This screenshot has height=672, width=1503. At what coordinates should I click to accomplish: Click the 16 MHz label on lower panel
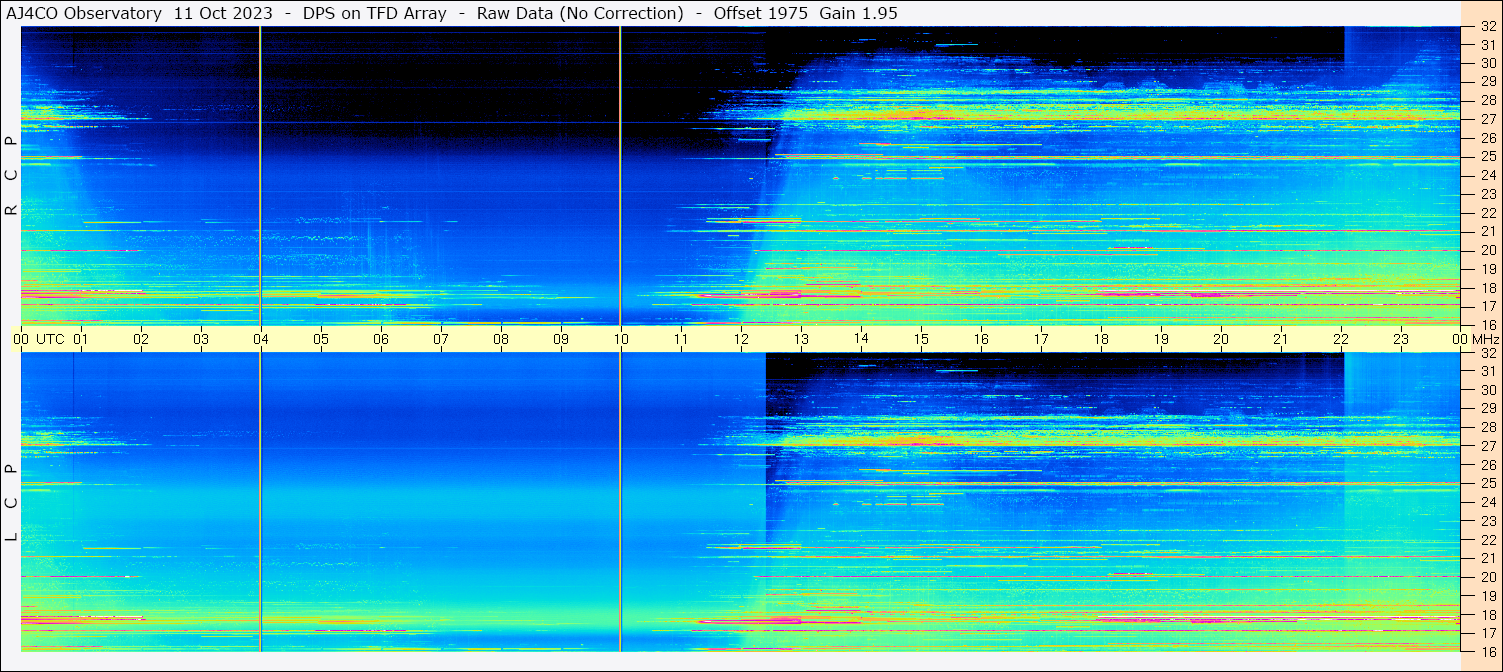point(1487,651)
